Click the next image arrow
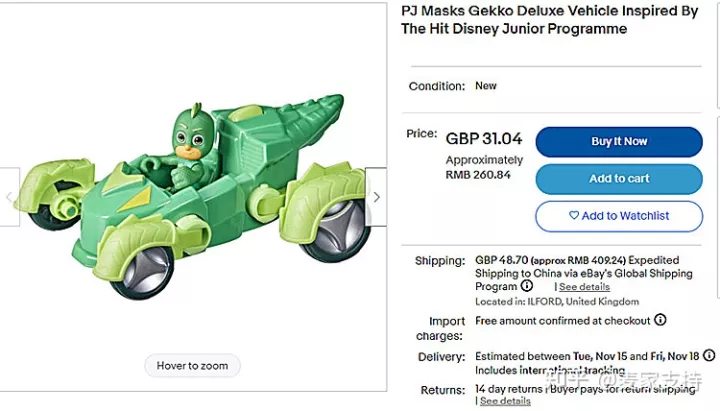Screen dimensions: 720x411 click(x=376, y=197)
